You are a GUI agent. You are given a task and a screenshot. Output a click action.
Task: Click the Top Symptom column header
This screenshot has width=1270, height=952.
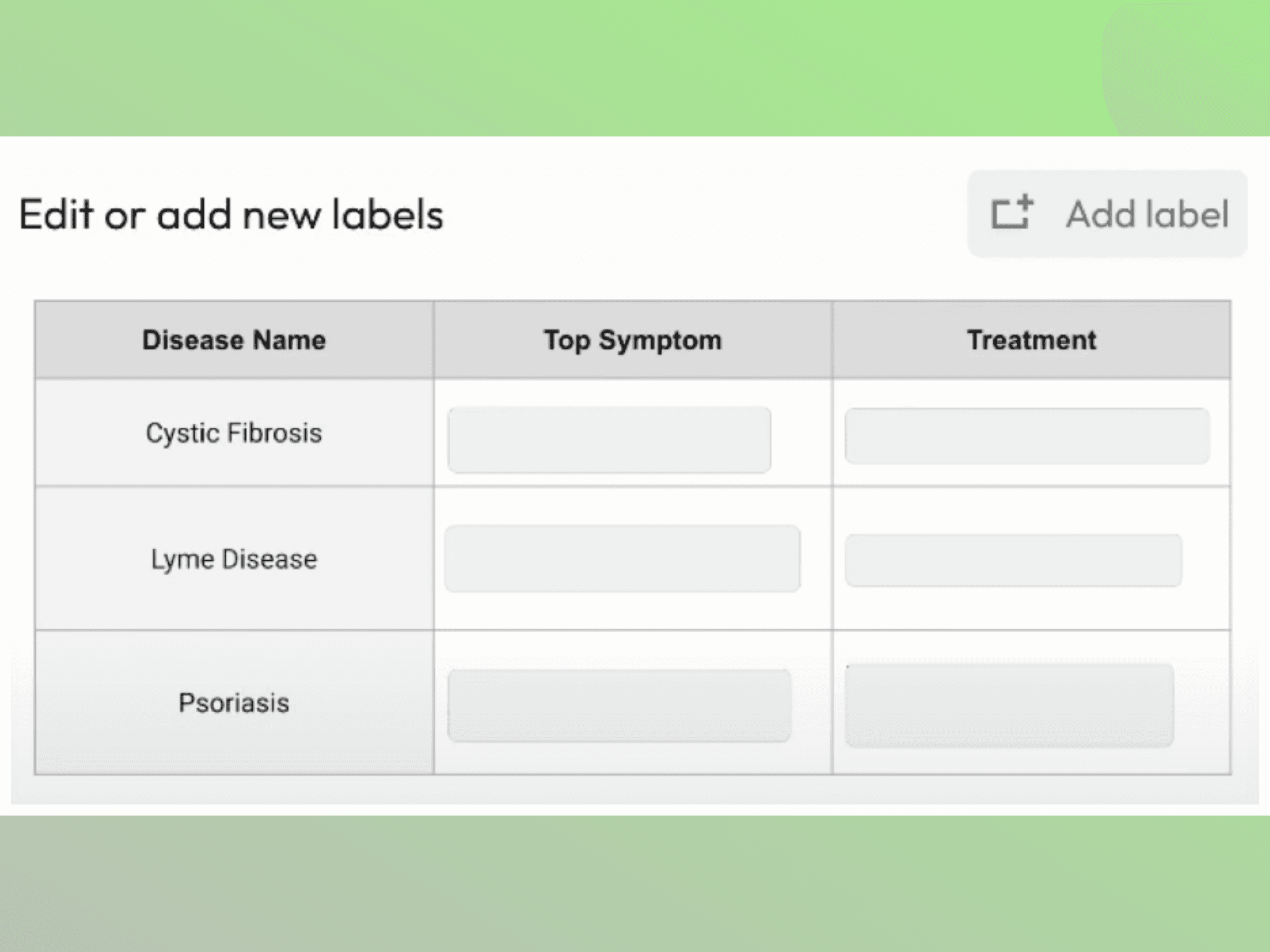pyautogui.click(x=632, y=339)
